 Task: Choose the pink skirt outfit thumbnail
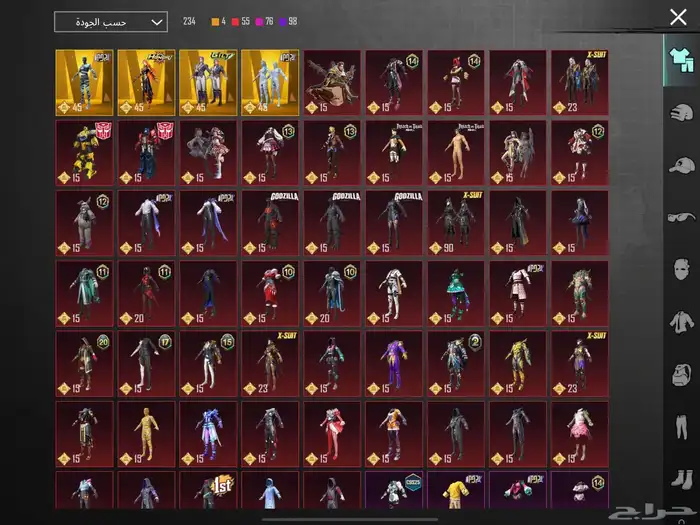pos(579,434)
